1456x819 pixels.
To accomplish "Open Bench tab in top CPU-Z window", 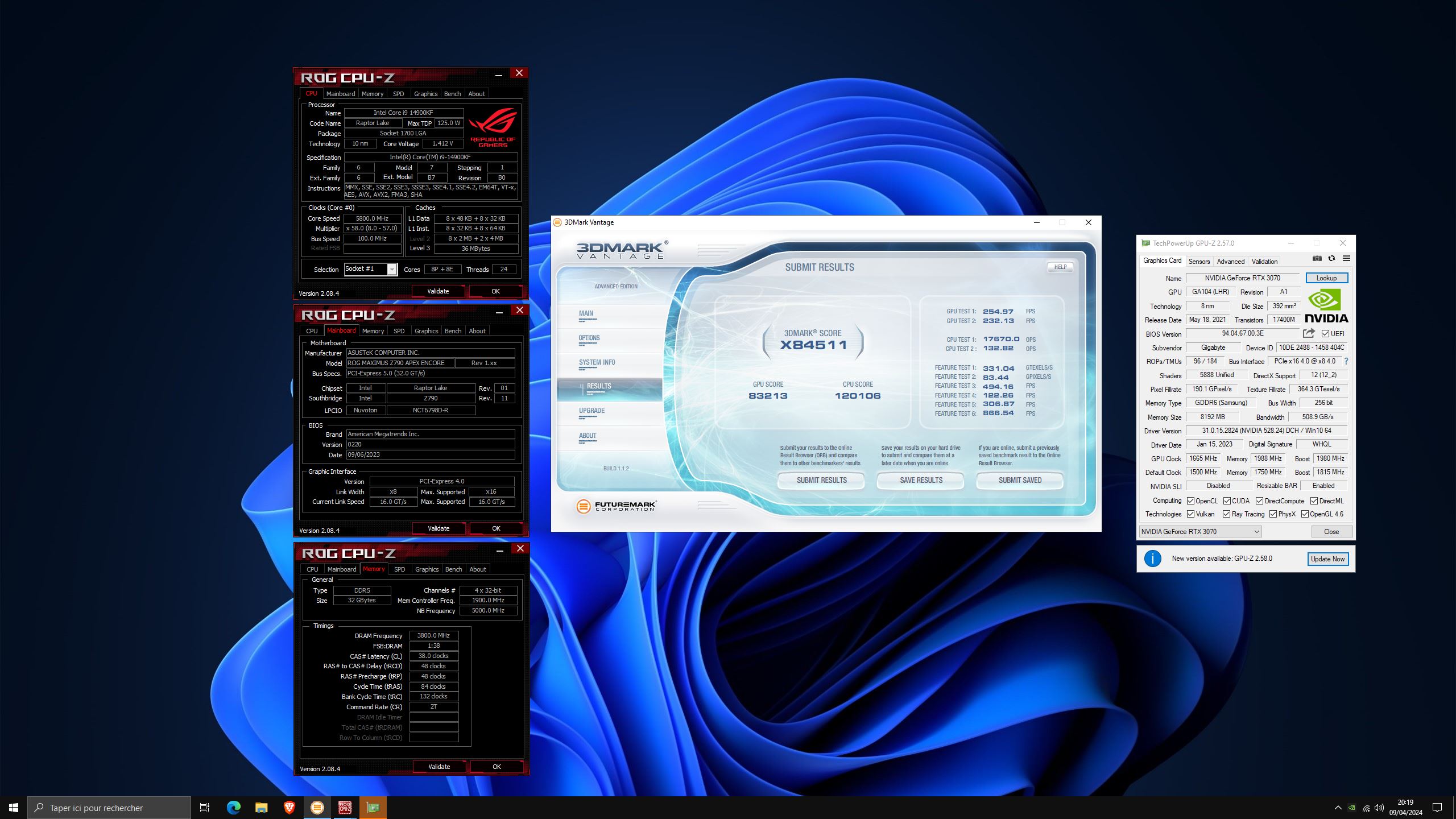I will [x=453, y=94].
